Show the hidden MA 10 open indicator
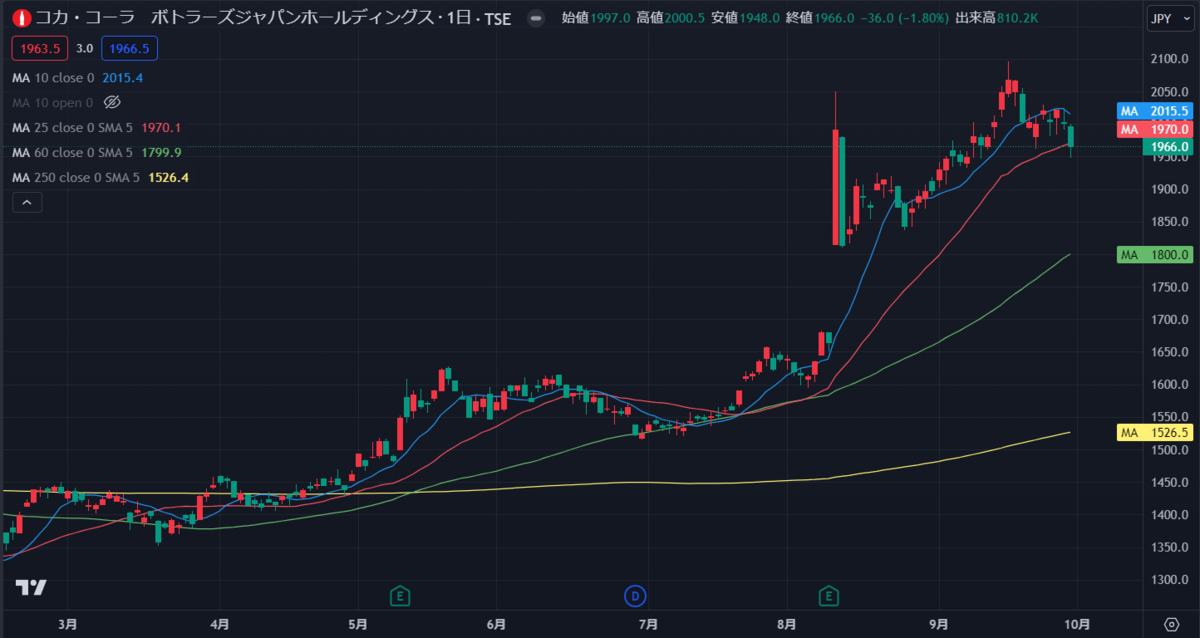Screen dimensions: 1200x638 click(112, 102)
